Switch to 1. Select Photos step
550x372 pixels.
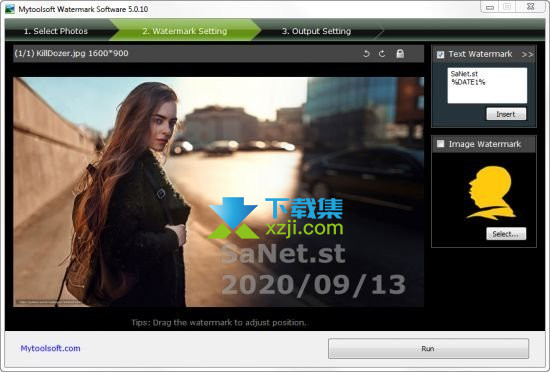(56, 31)
